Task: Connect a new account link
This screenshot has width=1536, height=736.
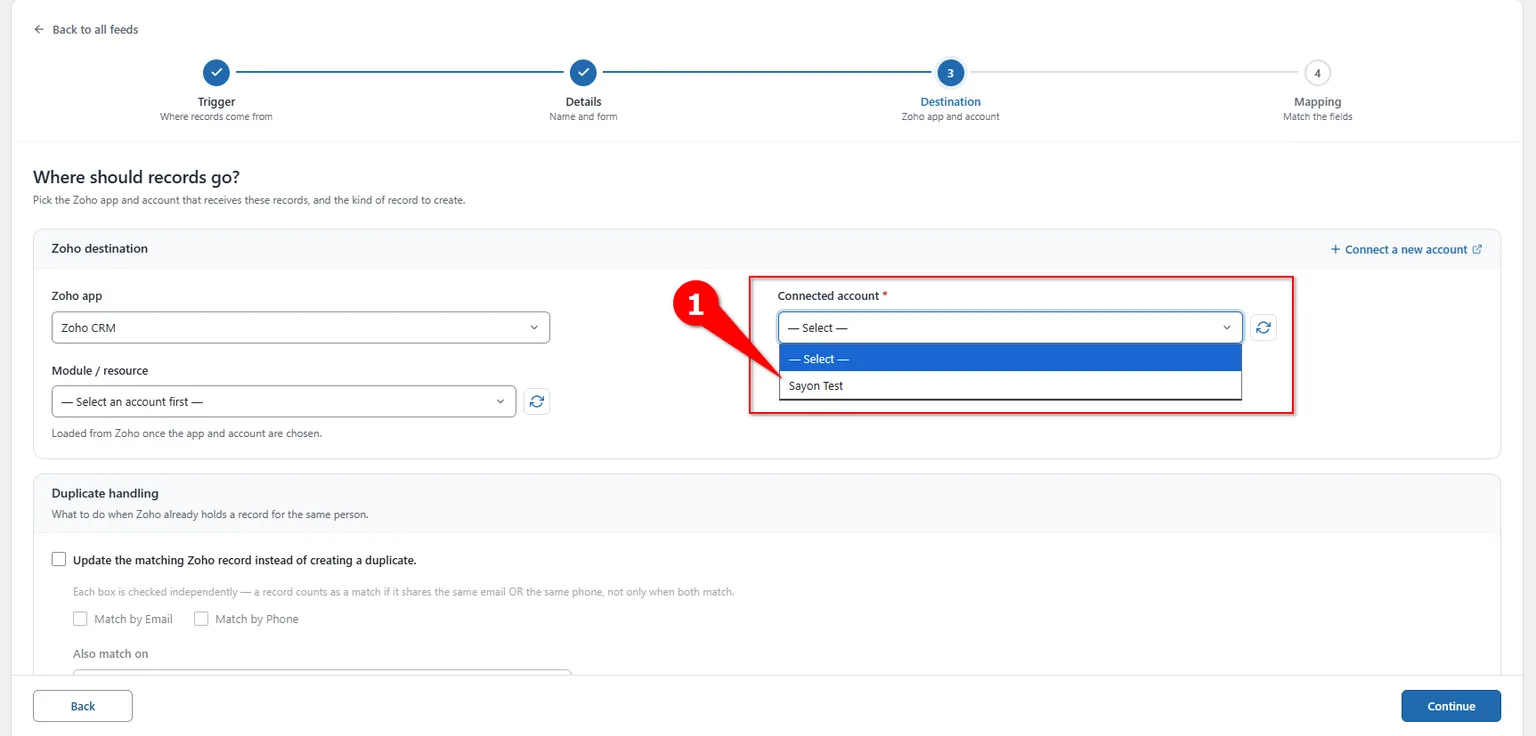Action: 1406,249
